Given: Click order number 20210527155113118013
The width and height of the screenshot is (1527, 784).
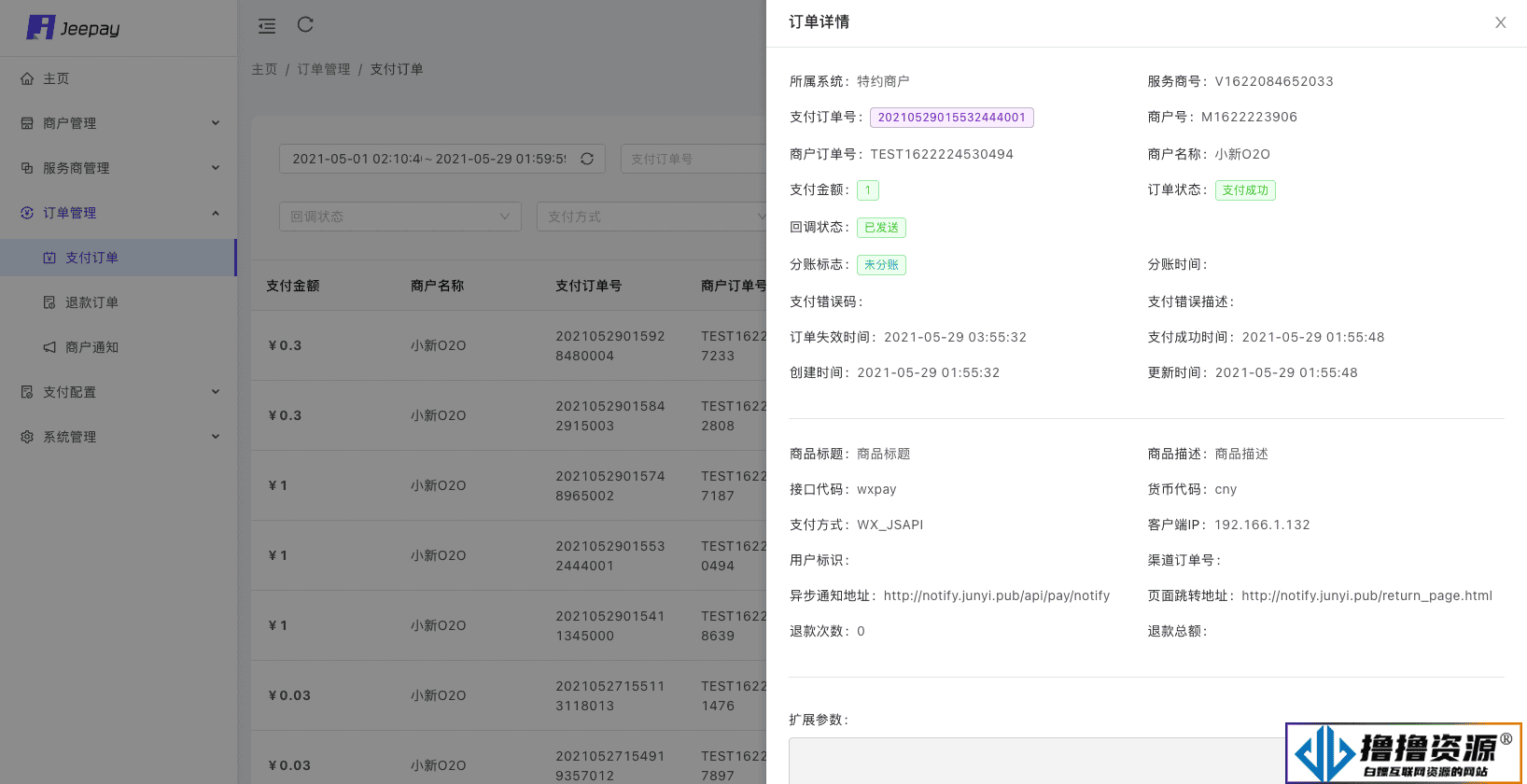Looking at the screenshot, I should (610, 695).
